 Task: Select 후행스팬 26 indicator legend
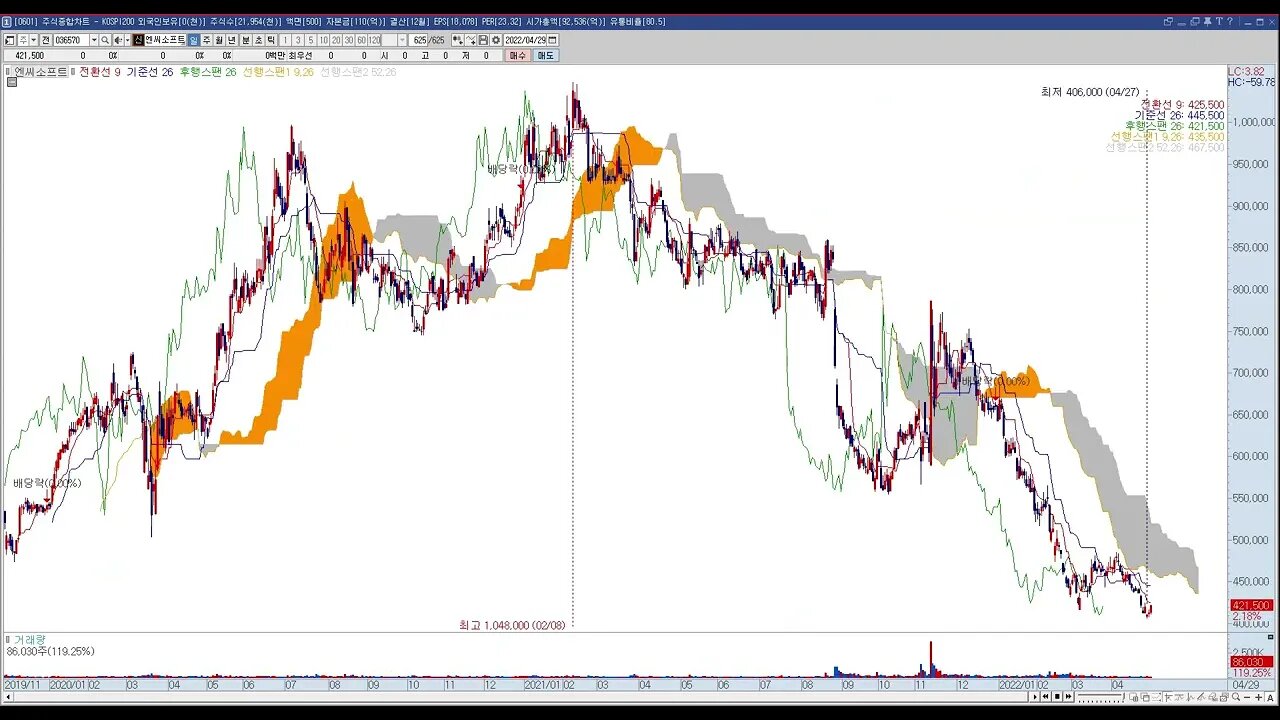pyautogui.click(x=207, y=72)
